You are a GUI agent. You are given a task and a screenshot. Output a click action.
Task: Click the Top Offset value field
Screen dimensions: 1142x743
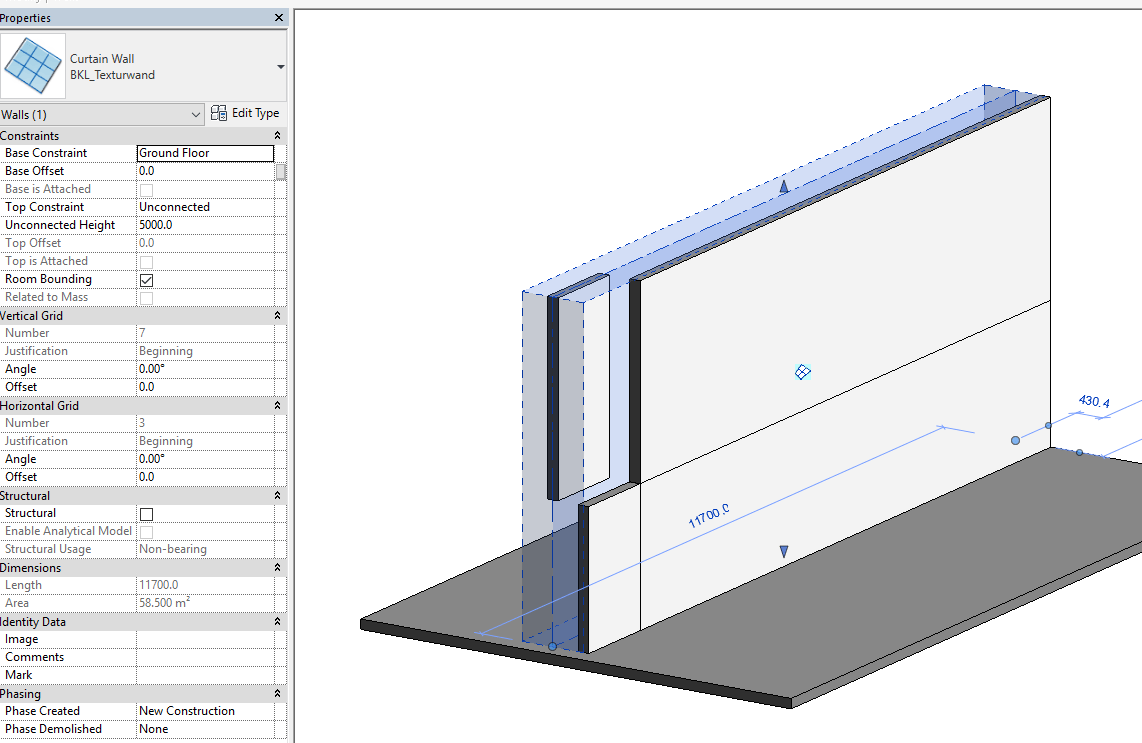205,243
